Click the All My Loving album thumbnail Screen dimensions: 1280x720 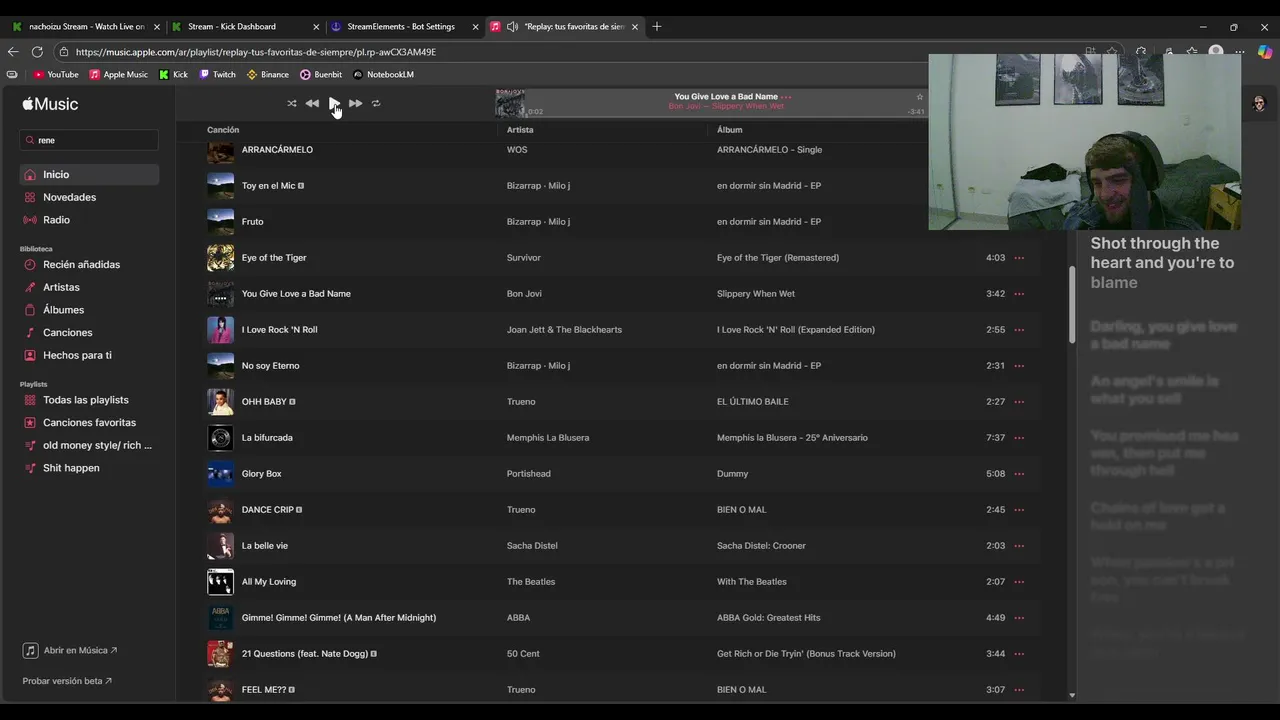(x=220, y=582)
